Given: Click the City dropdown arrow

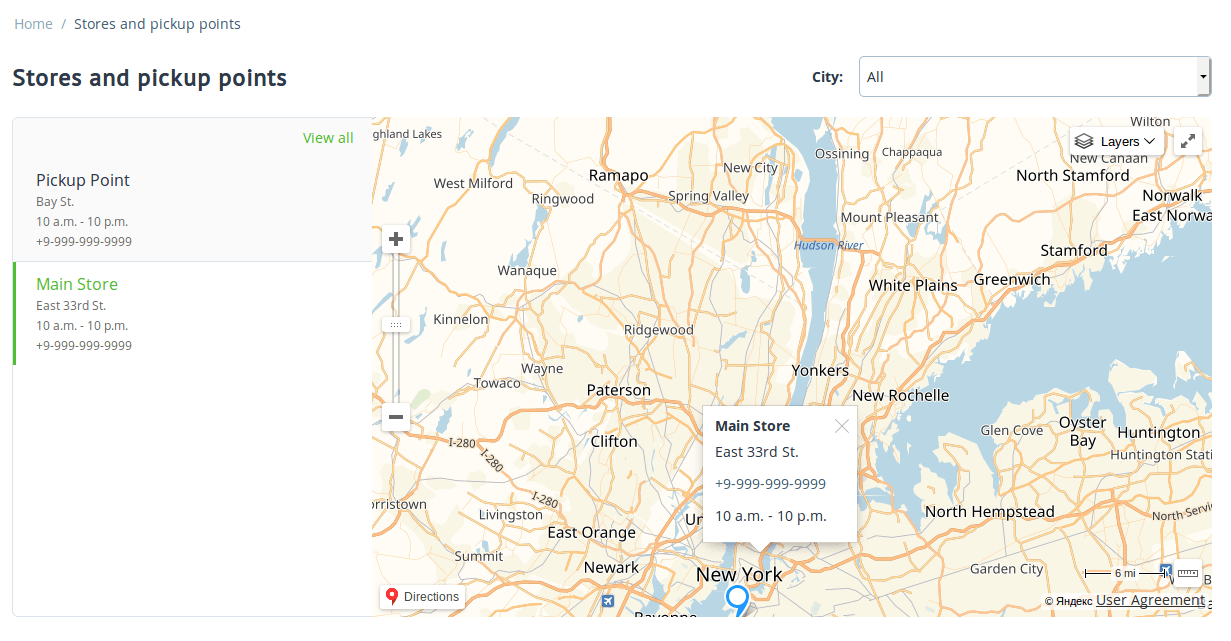Looking at the screenshot, I should (1203, 77).
